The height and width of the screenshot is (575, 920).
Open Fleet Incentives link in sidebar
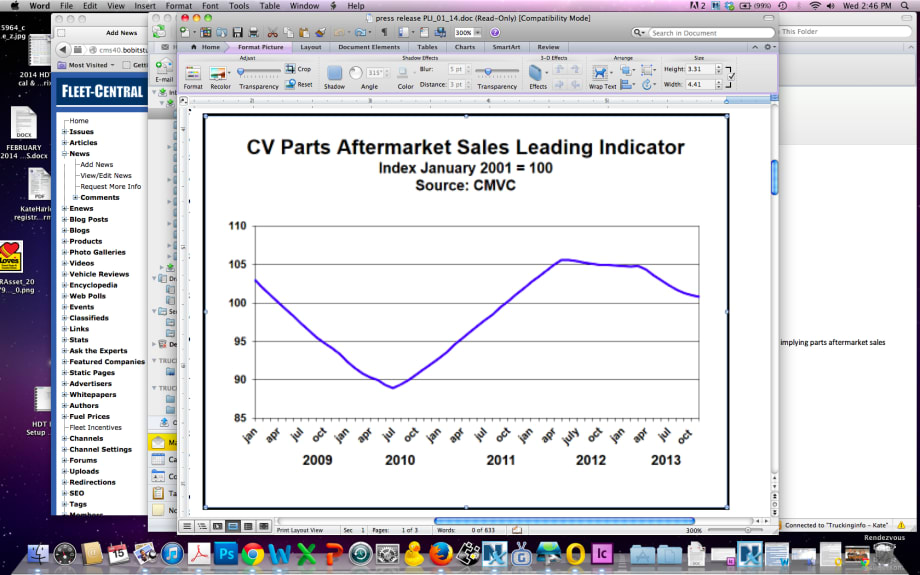[x=96, y=428]
